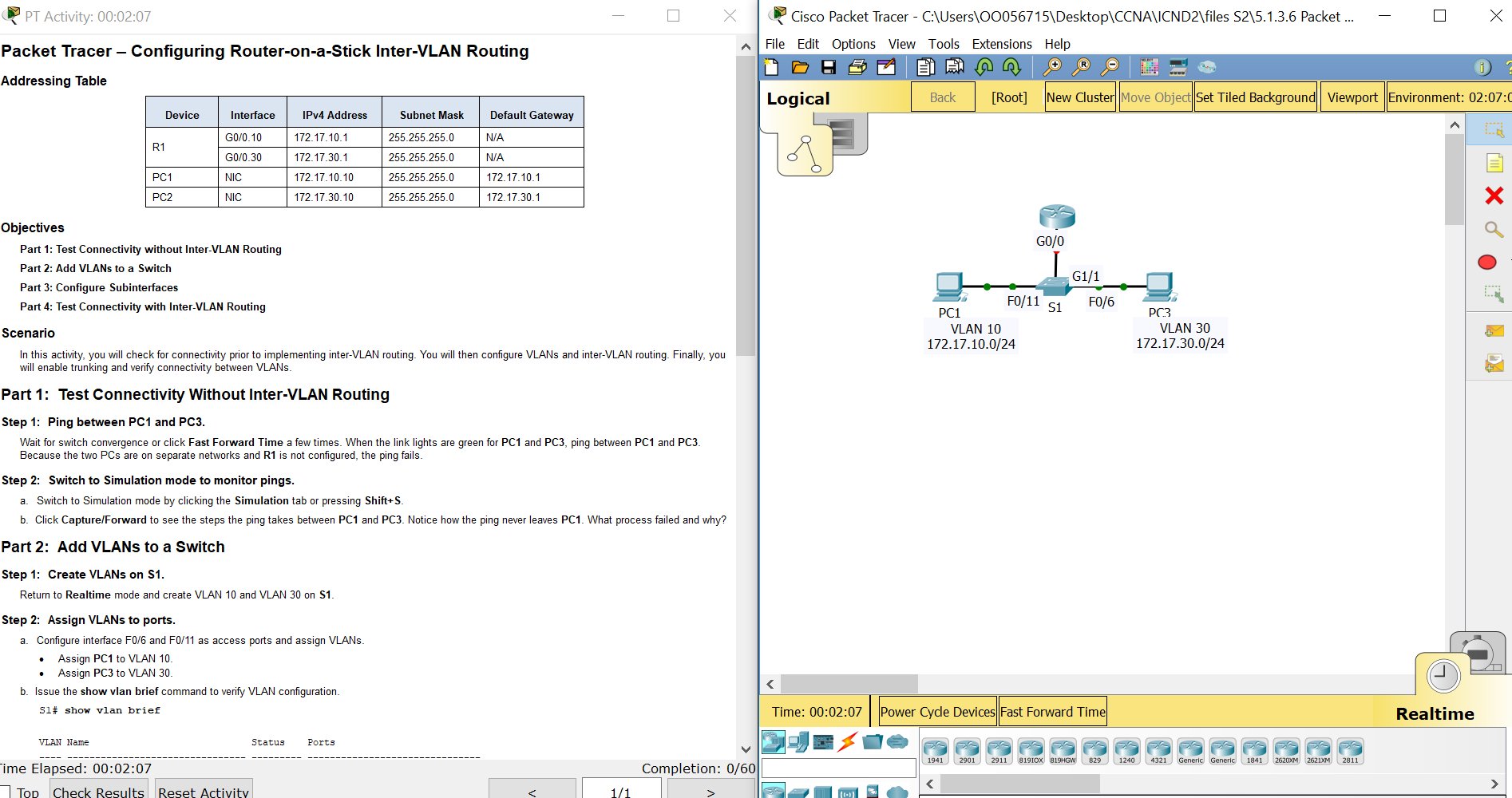
Task: Select the Connections lightning bolt icon
Action: [848, 742]
